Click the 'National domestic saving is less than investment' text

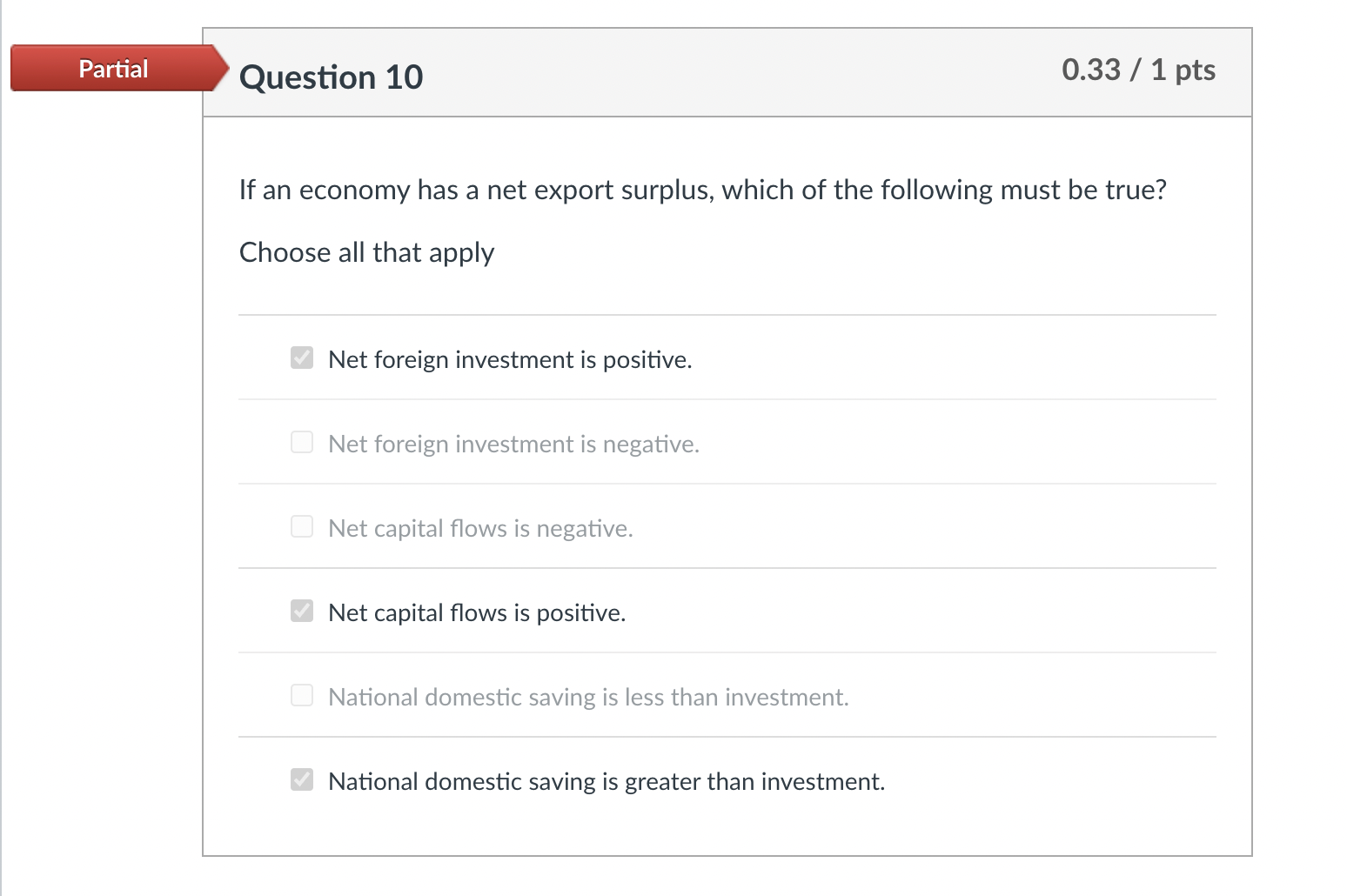tap(587, 697)
